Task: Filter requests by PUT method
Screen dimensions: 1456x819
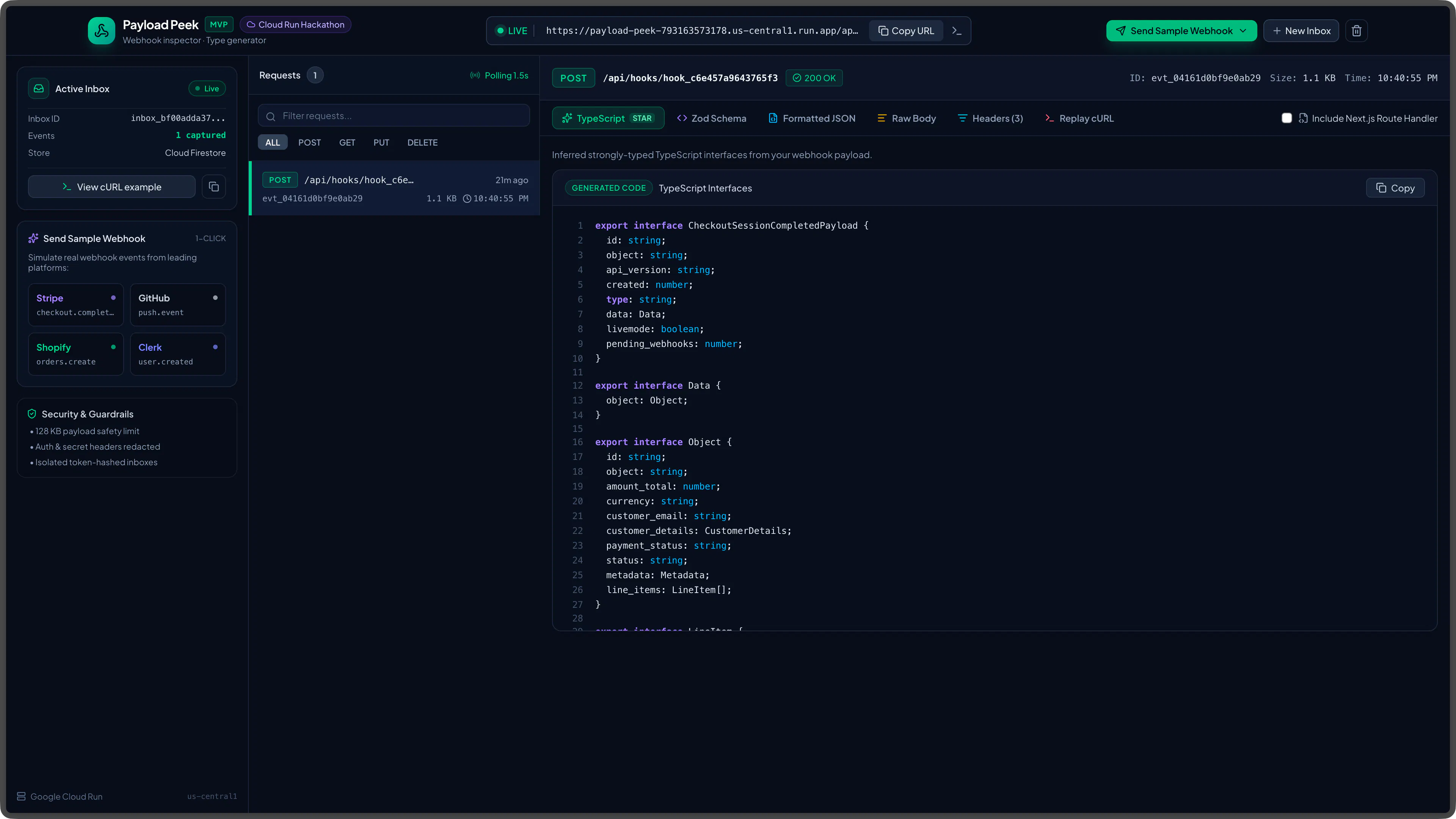Action: tap(381, 143)
